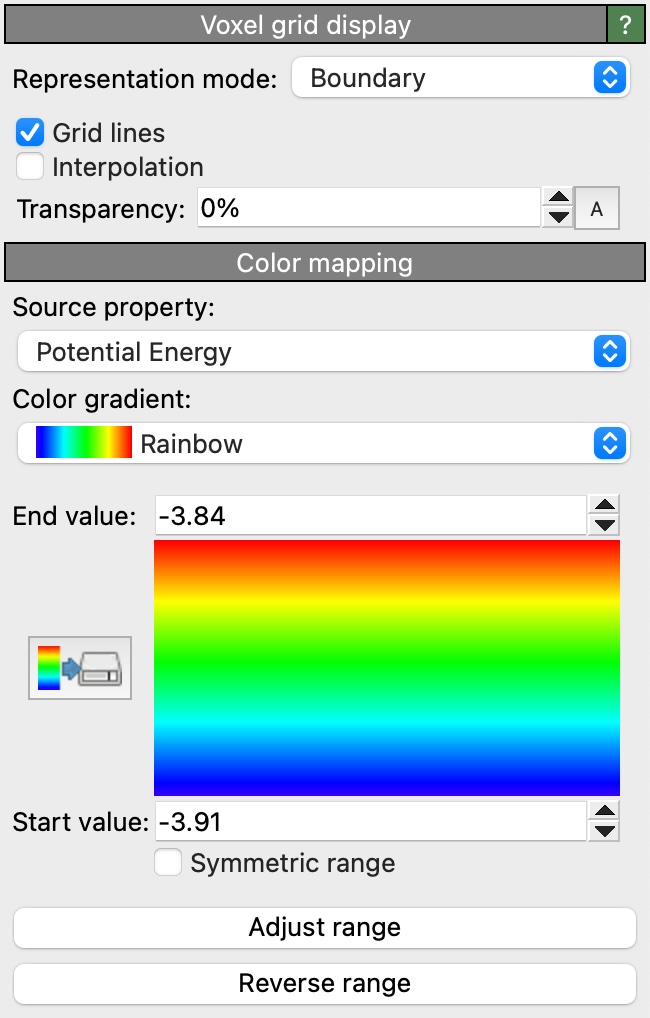Click the Transparency animate 'A' button

pos(597,209)
